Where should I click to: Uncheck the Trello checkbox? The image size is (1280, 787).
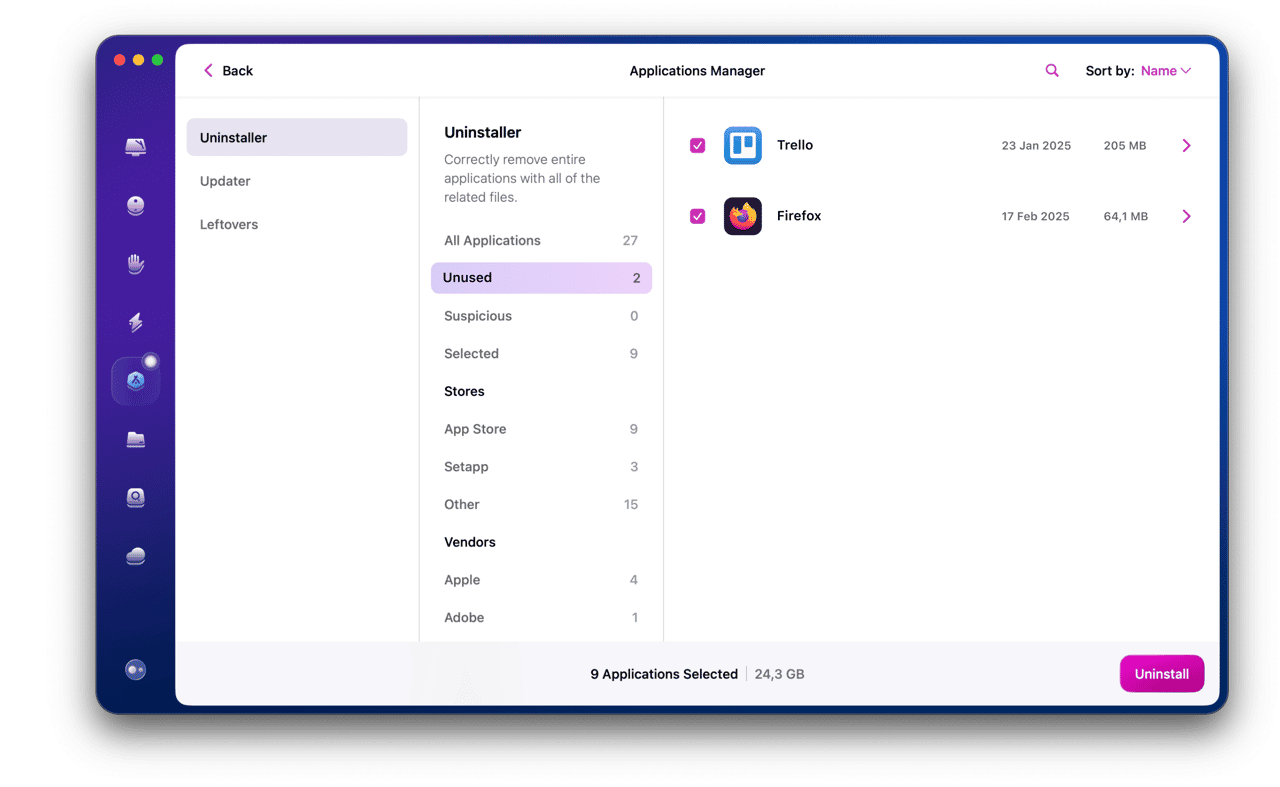698,146
